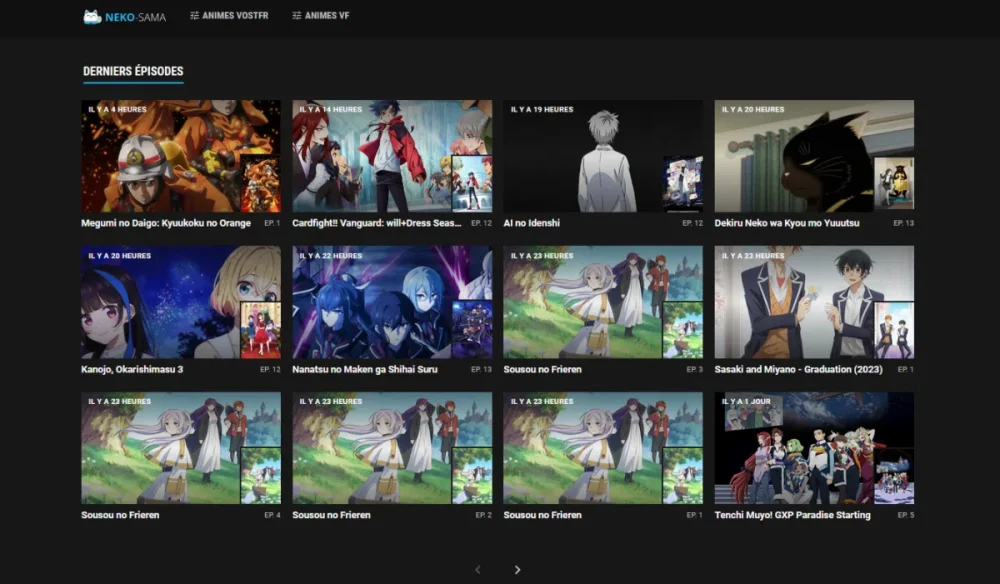Click the Sousou no Frieren title beside EP. 3
The image size is (1000, 584).
pyautogui.click(x=543, y=369)
